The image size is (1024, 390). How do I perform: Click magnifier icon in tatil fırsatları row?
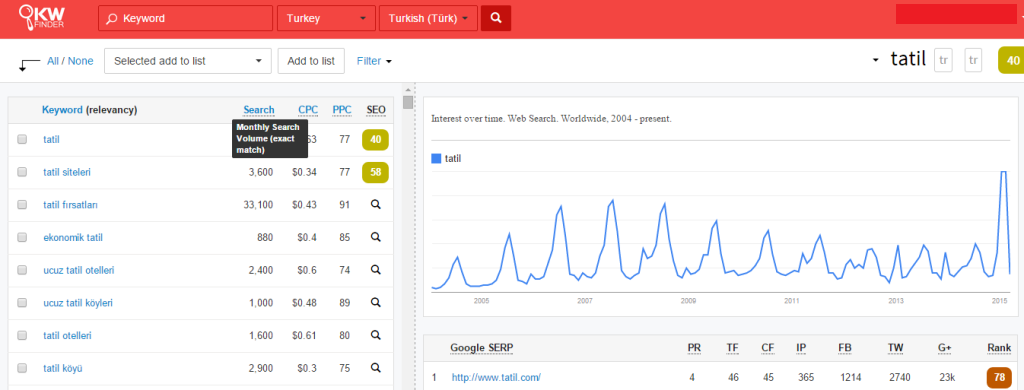(x=376, y=204)
